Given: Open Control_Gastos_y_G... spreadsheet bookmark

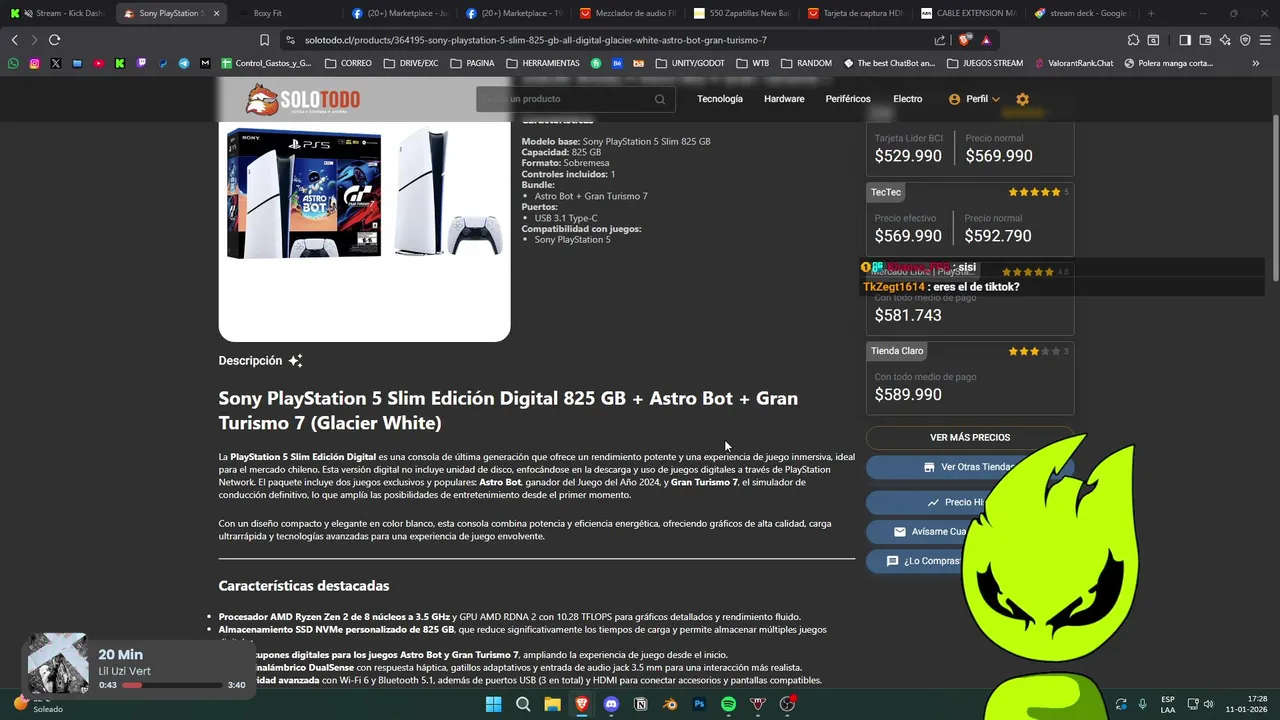Looking at the screenshot, I should point(266,63).
